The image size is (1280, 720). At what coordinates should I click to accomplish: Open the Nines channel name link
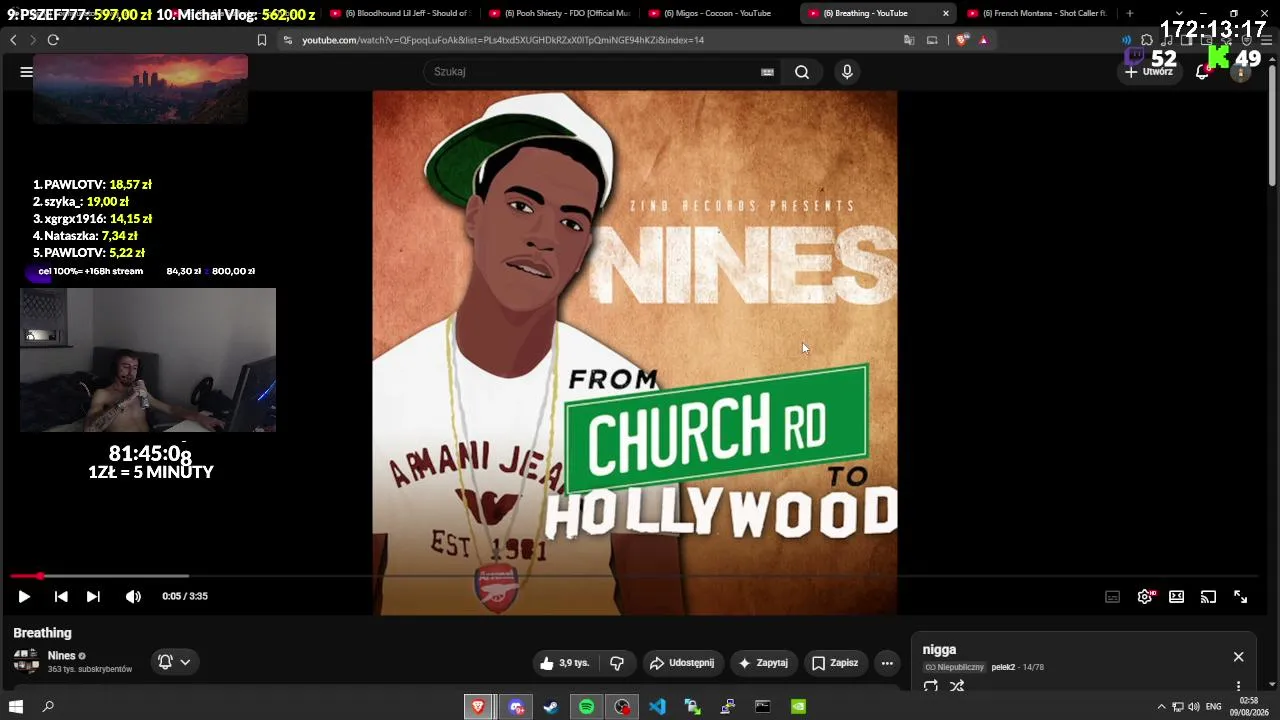(x=62, y=656)
